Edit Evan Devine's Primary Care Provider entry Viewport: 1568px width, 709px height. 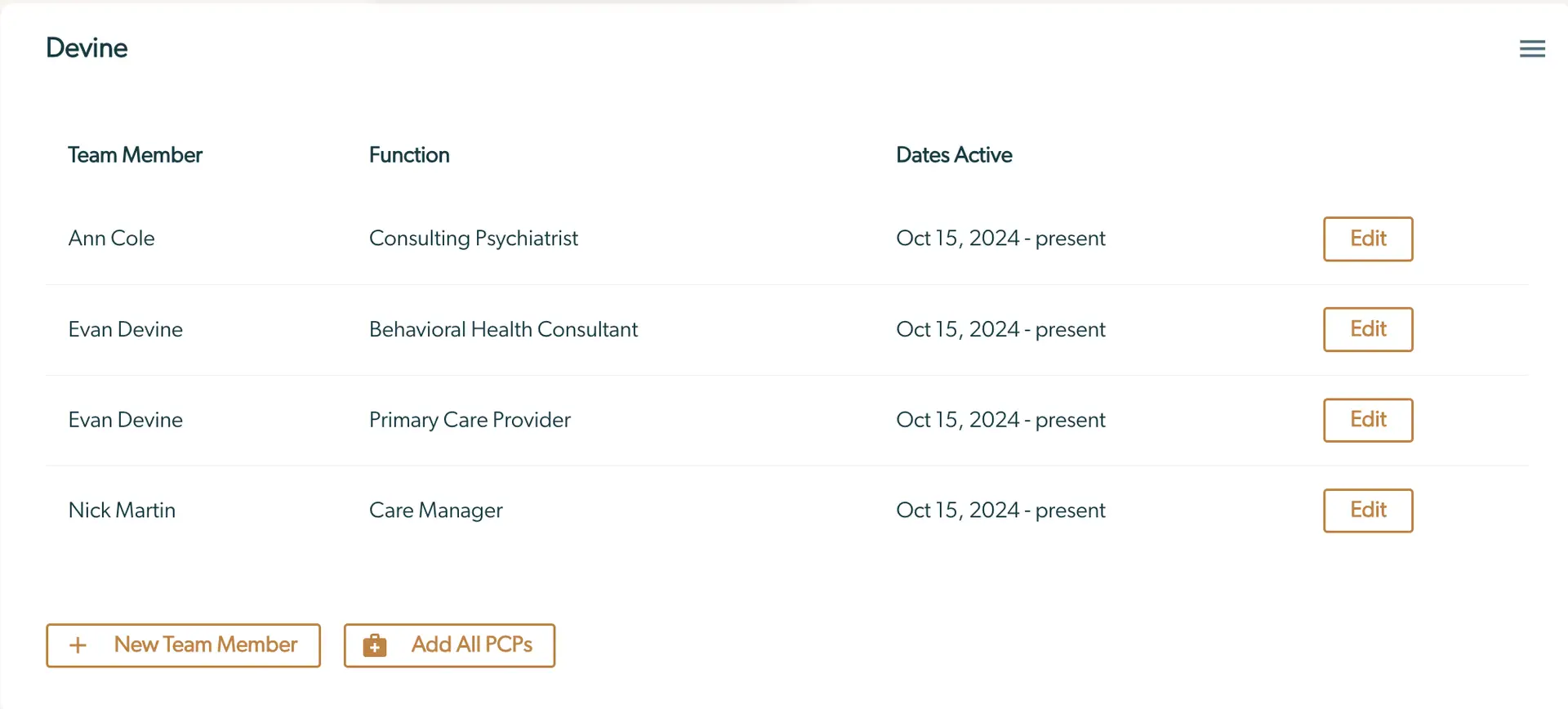click(x=1367, y=420)
